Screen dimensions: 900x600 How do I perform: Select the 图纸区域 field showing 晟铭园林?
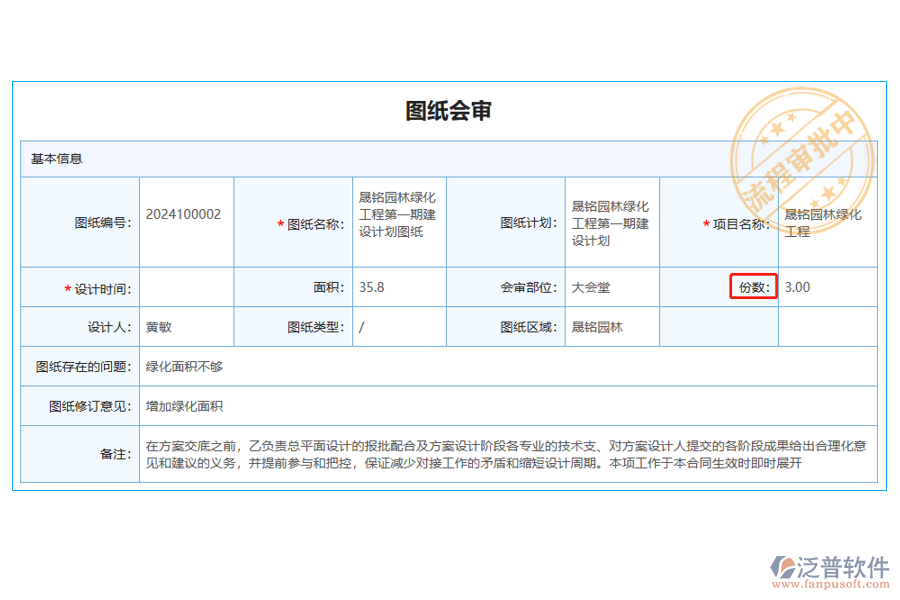click(597, 326)
